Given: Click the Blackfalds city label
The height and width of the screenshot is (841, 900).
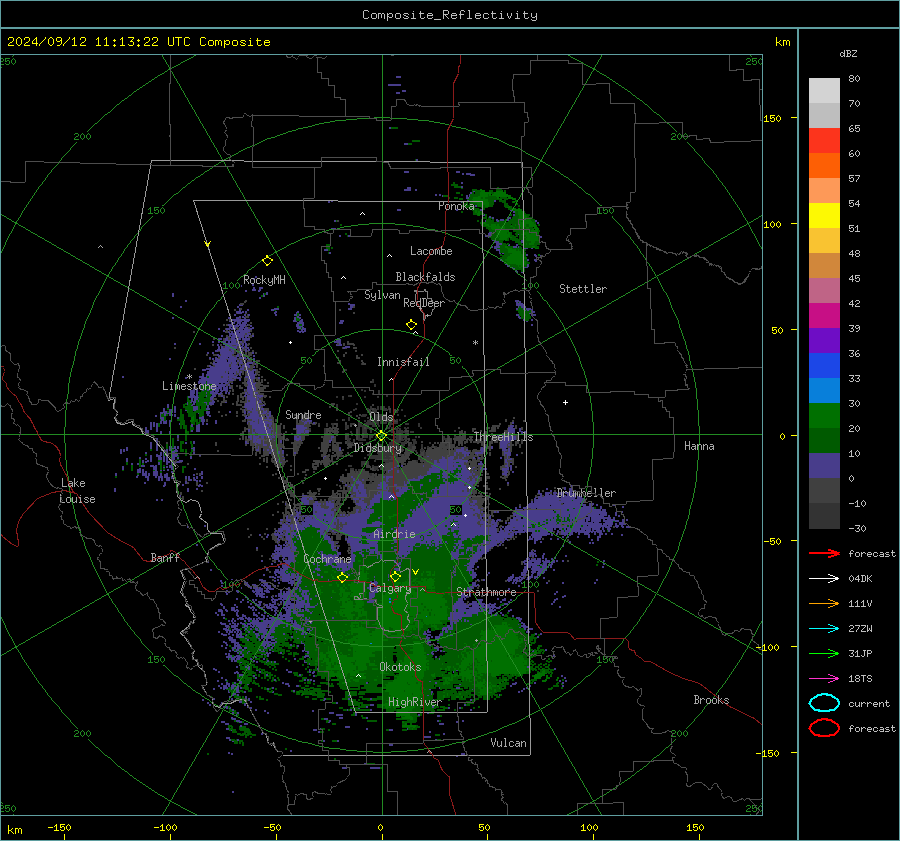Looking at the screenshot, I should [425, 277].
